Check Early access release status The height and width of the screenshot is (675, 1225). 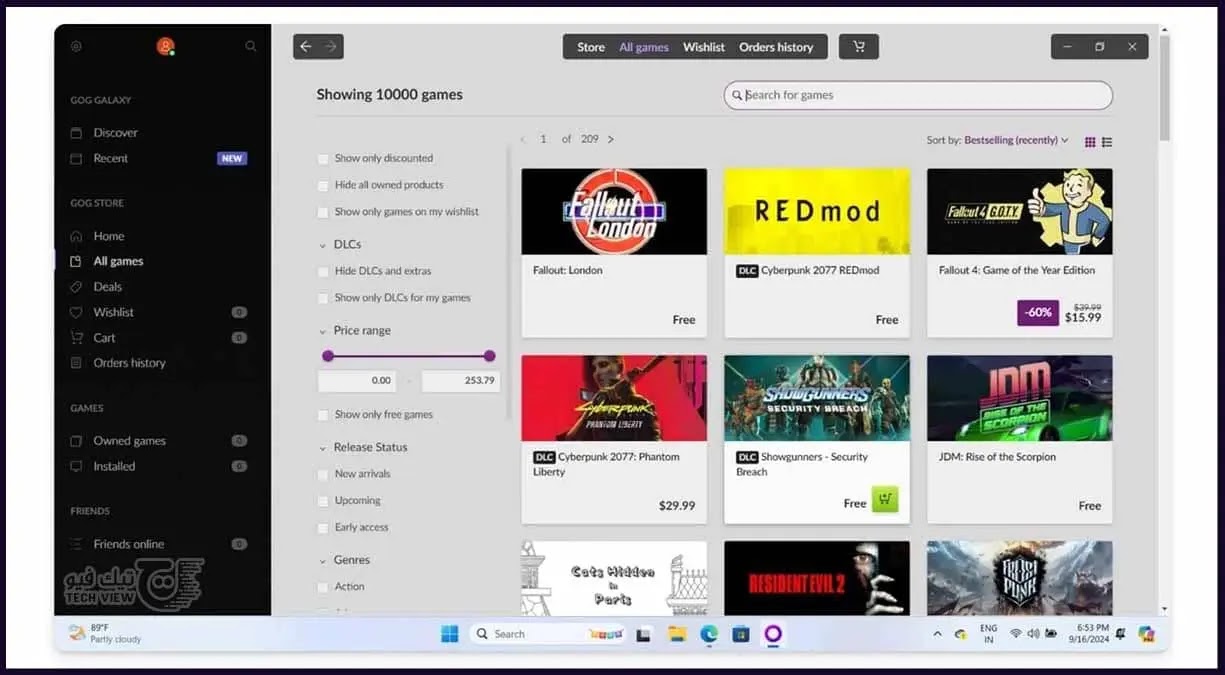coord(323,528)
